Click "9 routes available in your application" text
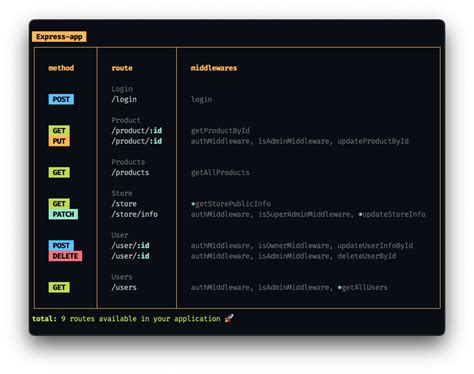Viewport: 474px width, 374px height. 141,319
